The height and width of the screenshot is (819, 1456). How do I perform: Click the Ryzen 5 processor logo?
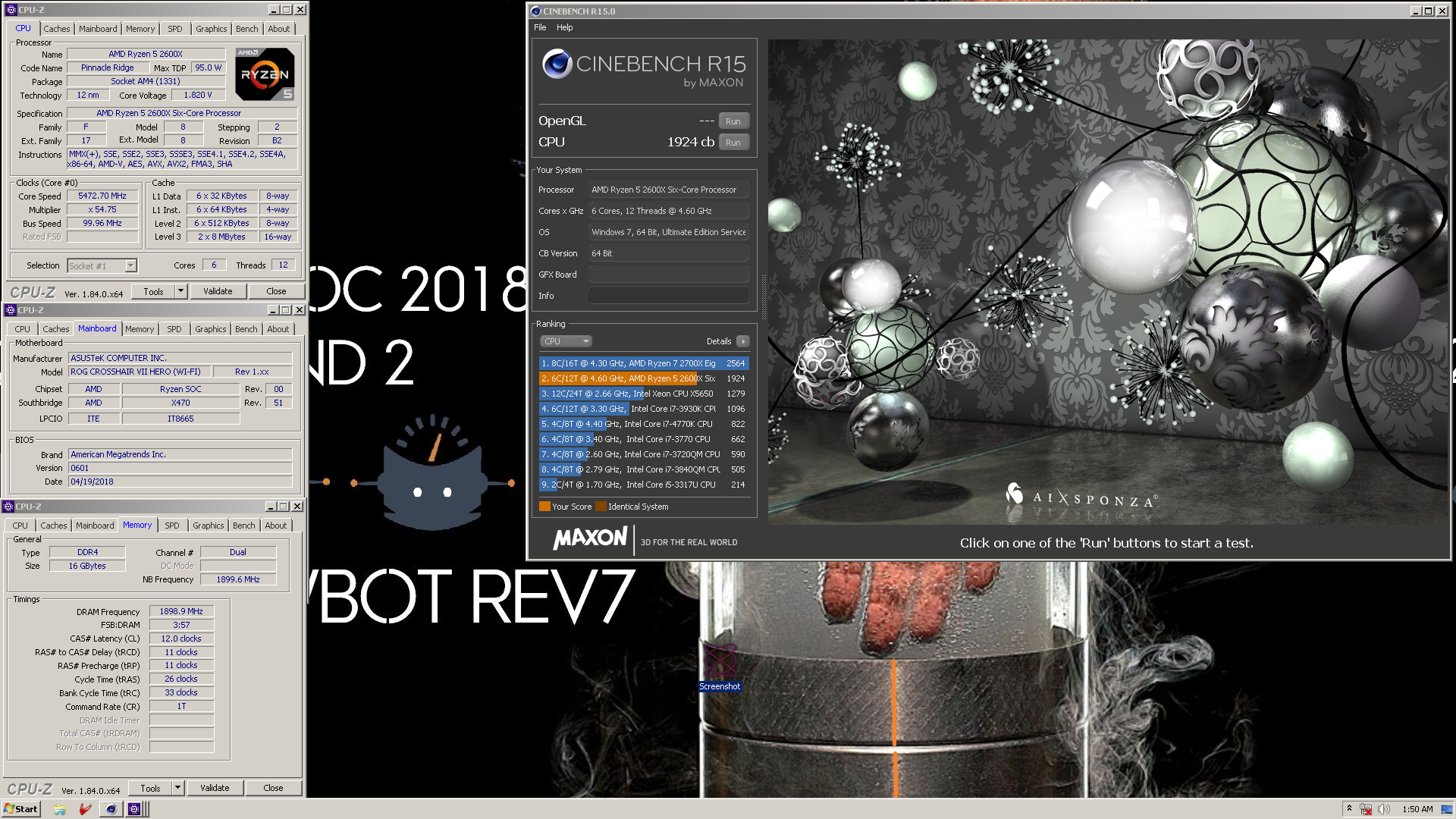[x=265, y=74]
